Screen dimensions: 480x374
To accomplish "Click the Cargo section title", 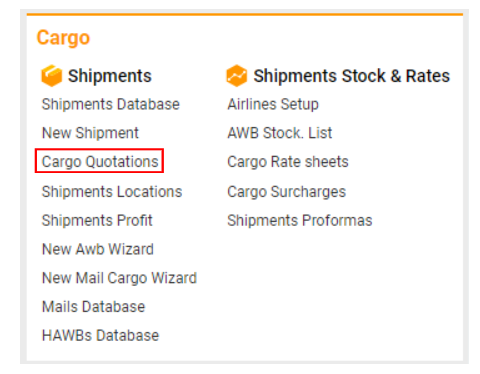I will click(x=63, y=38).
